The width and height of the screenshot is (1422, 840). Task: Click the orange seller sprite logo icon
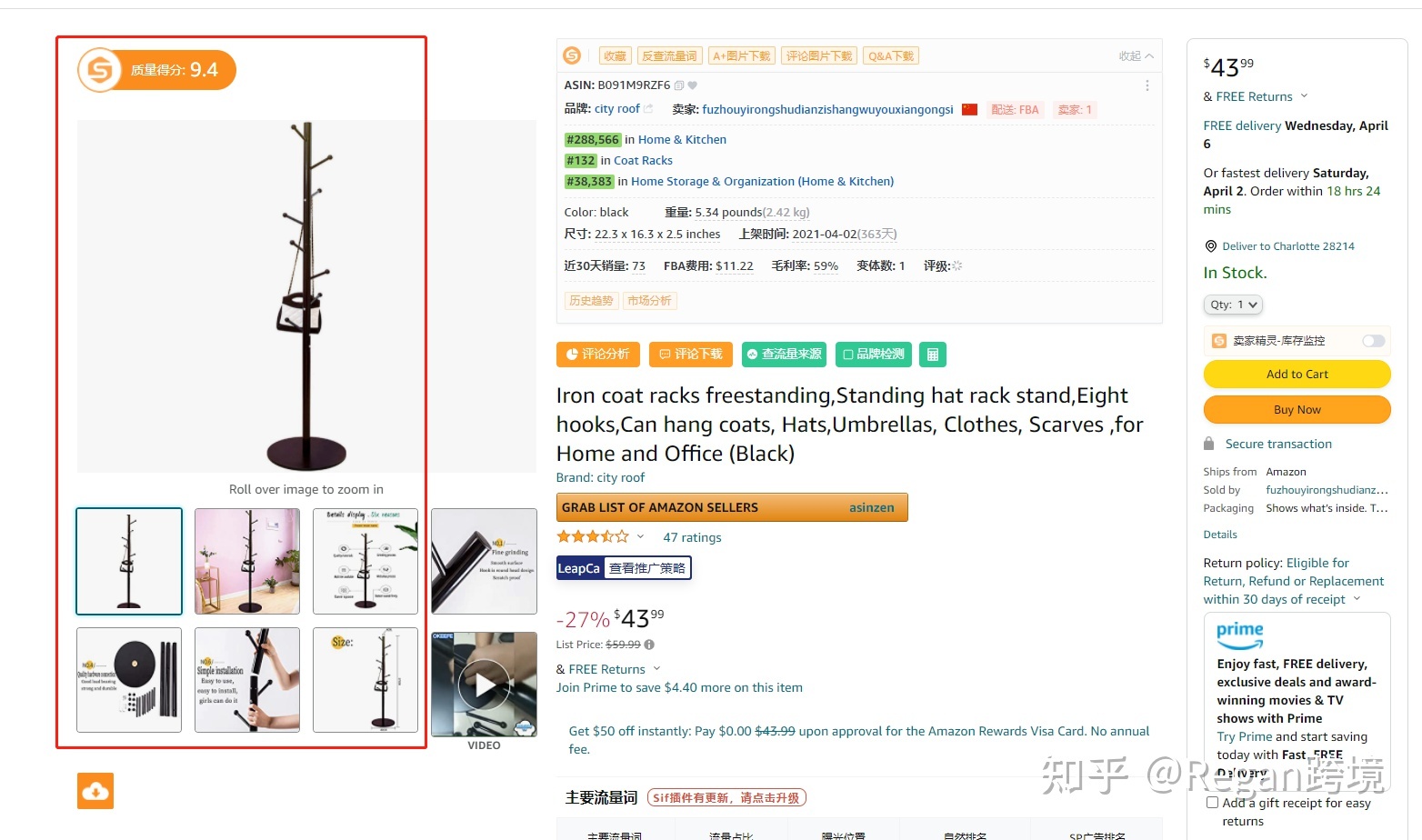[572, 55]
